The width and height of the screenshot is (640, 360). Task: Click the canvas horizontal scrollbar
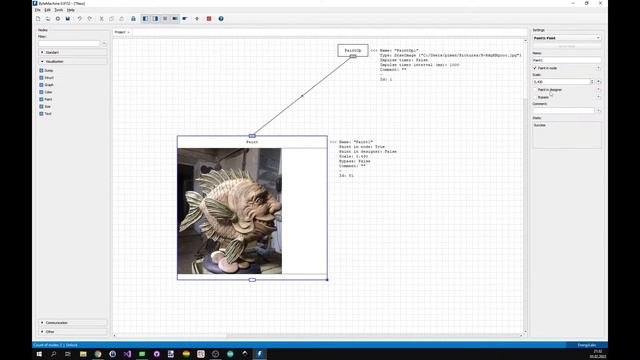(x=318, y=336)
